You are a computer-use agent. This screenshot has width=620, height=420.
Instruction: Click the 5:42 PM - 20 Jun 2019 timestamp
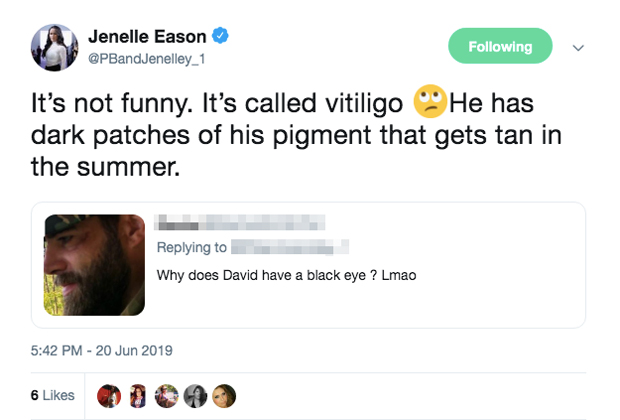click(102, 350)
